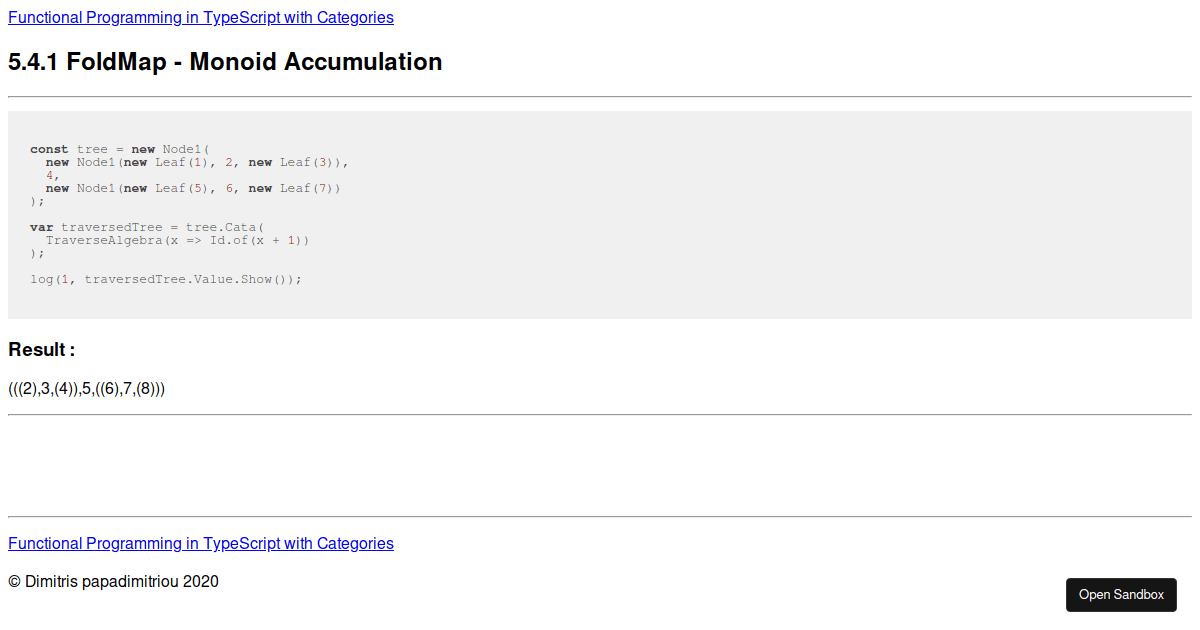Select the tree.Cata expression in the code
The image size is (1200, 630).
pyautogui.click(x=220, y=227)
